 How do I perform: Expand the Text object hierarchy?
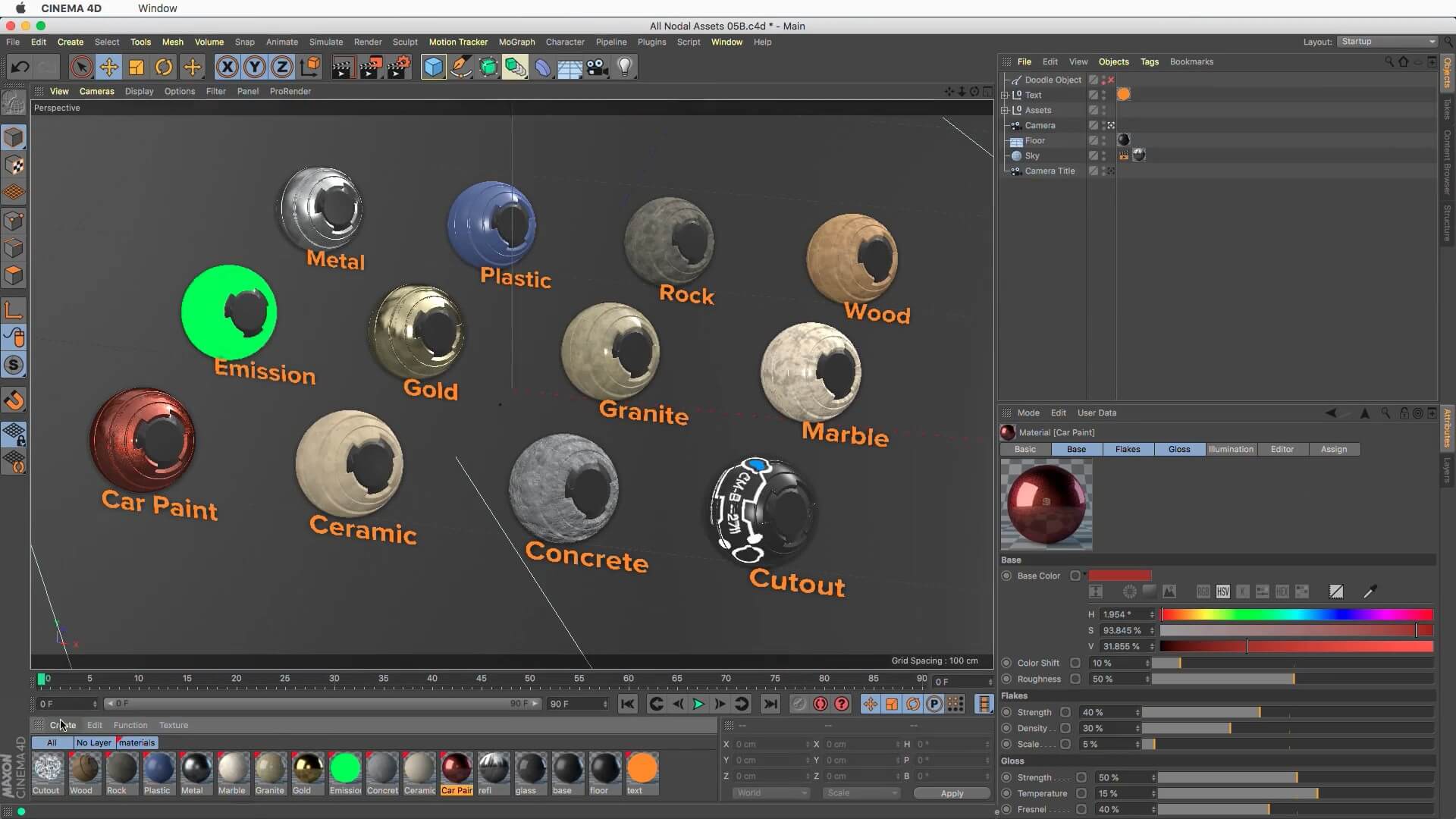tap(1005, 96)
